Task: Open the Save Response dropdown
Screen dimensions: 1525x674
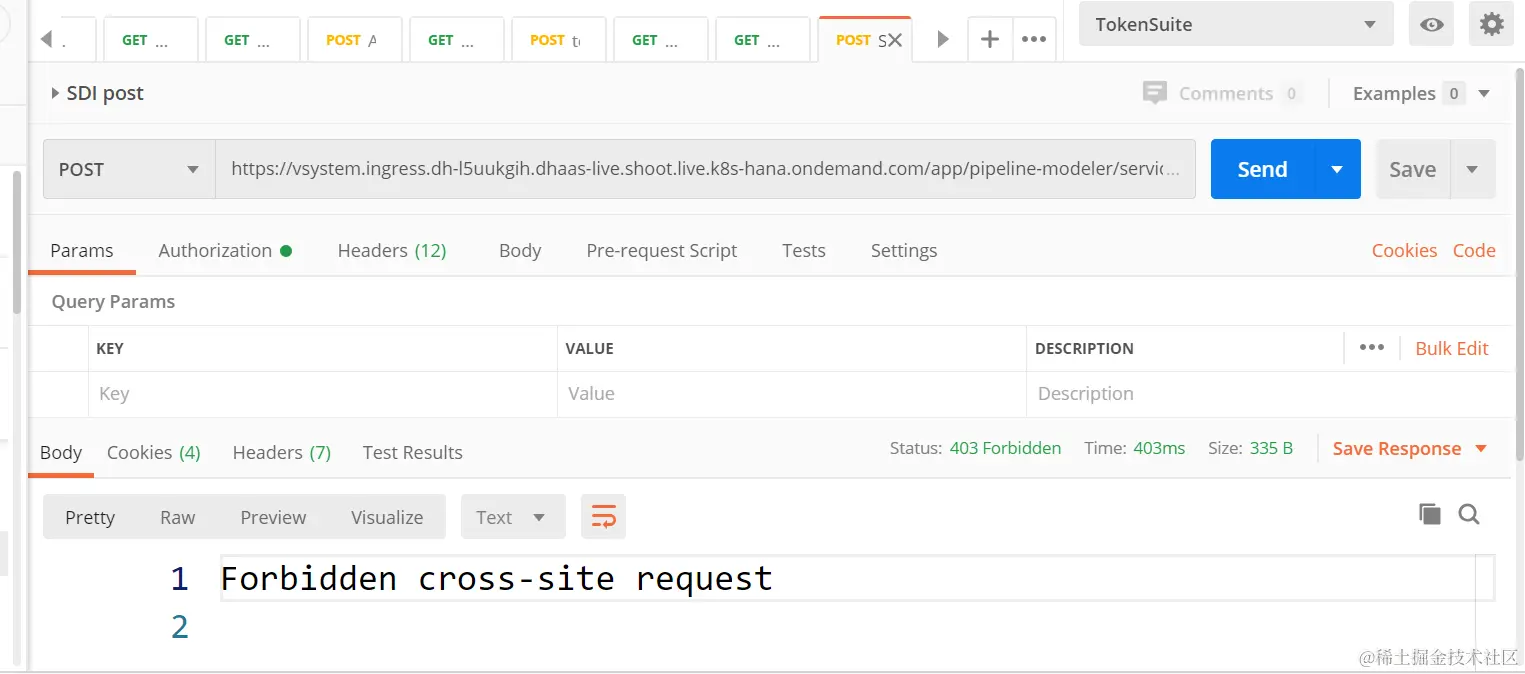Action: pos(1481,449)
